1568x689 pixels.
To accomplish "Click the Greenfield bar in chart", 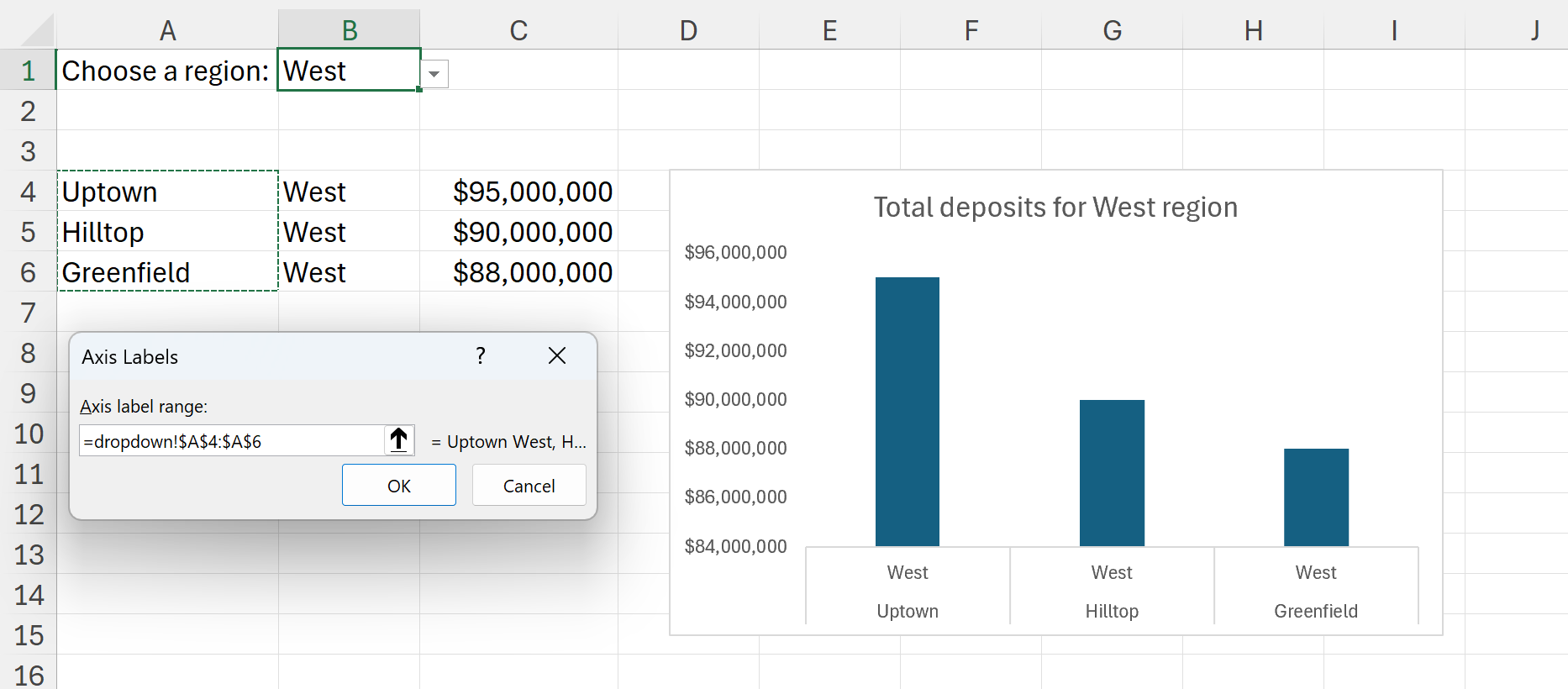I will tap(1315, 497).
